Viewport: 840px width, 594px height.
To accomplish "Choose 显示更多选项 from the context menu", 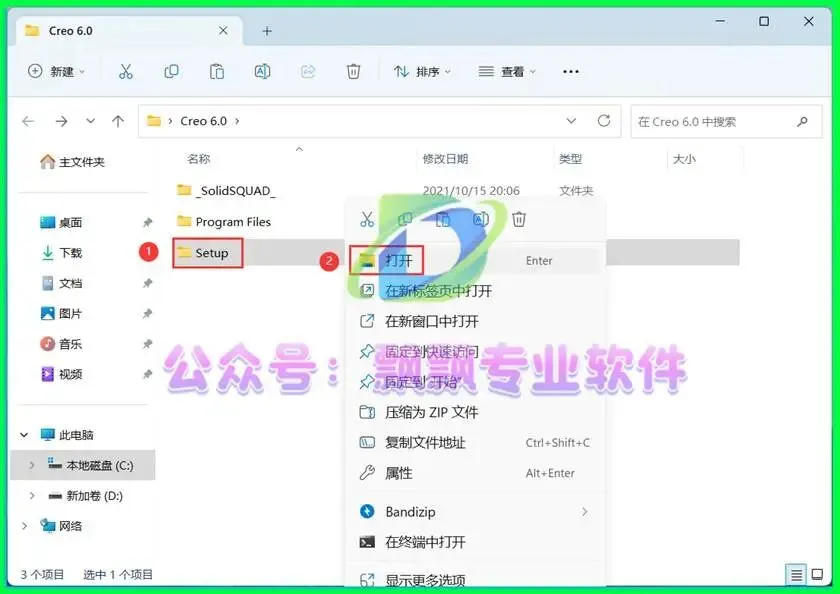I will (x=475, y=580).
